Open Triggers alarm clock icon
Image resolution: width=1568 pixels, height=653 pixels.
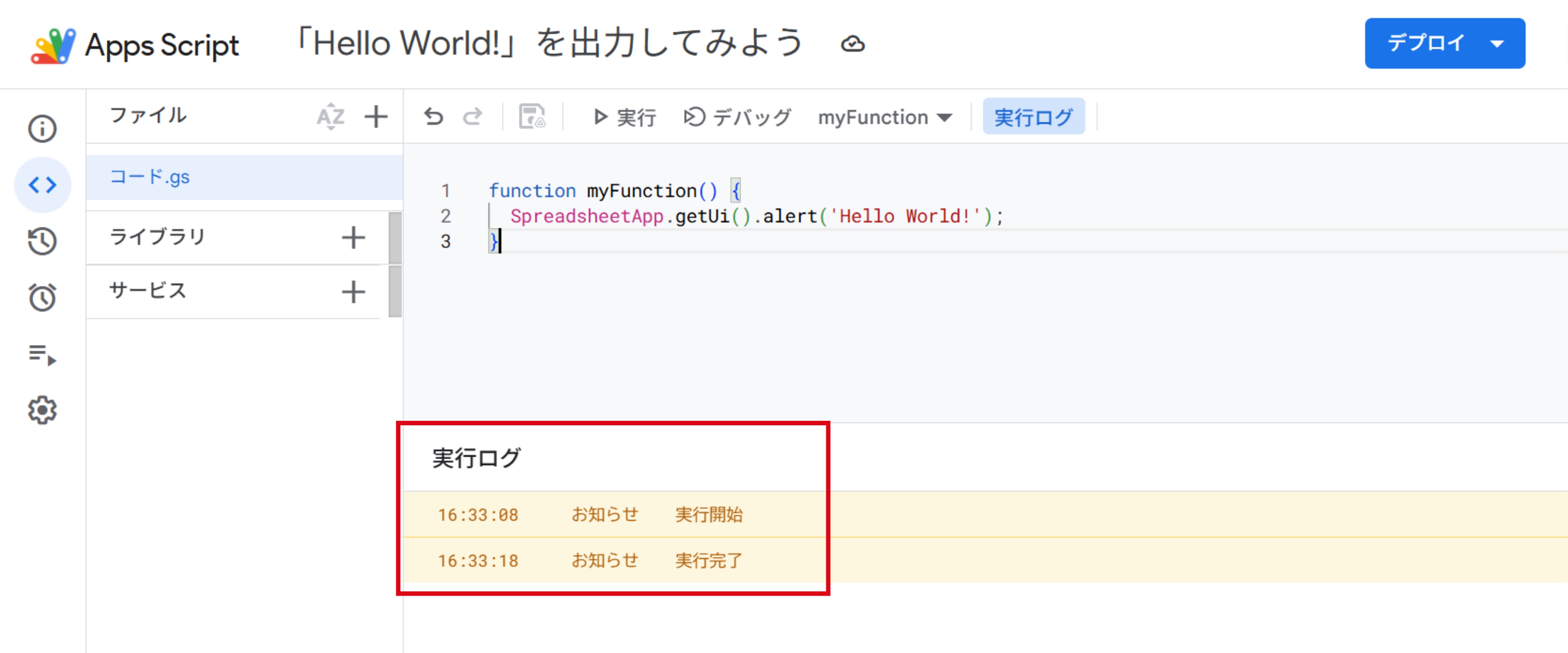[42, 297]
